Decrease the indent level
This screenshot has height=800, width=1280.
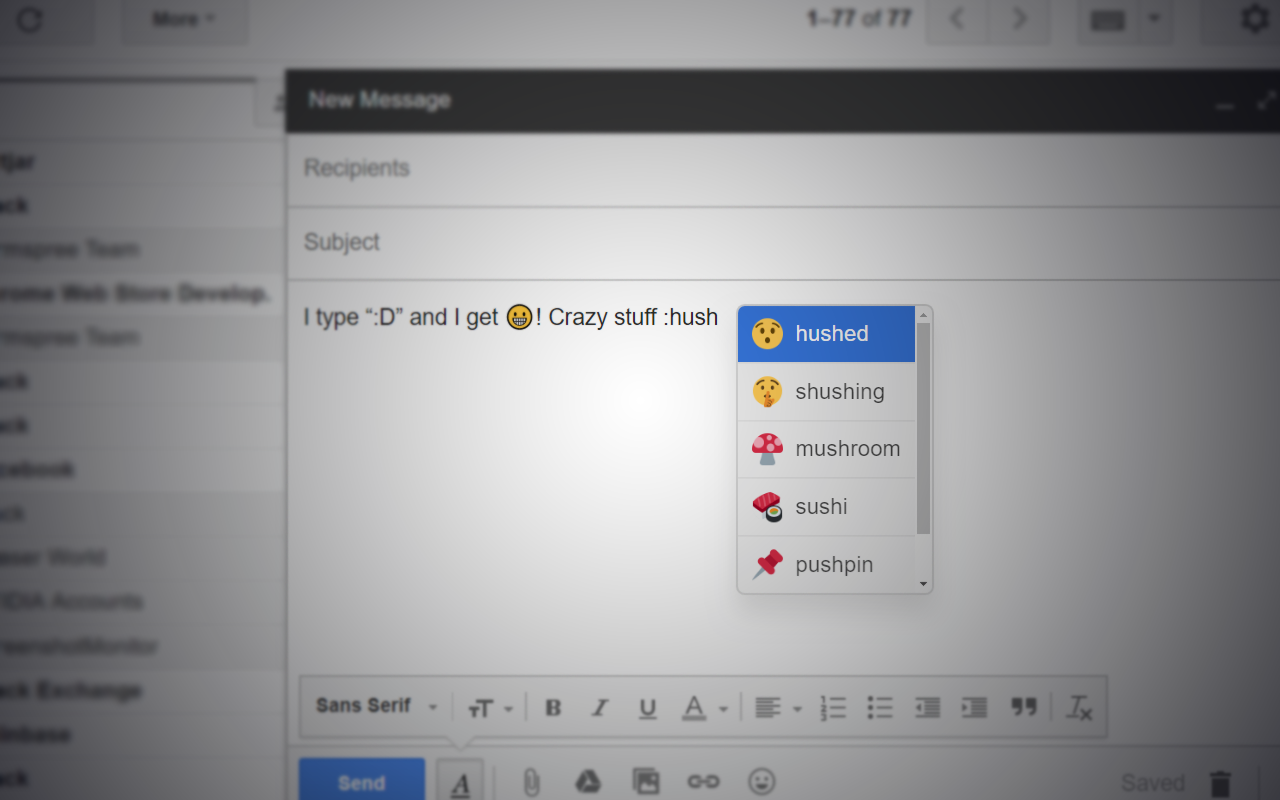point(927,708)
